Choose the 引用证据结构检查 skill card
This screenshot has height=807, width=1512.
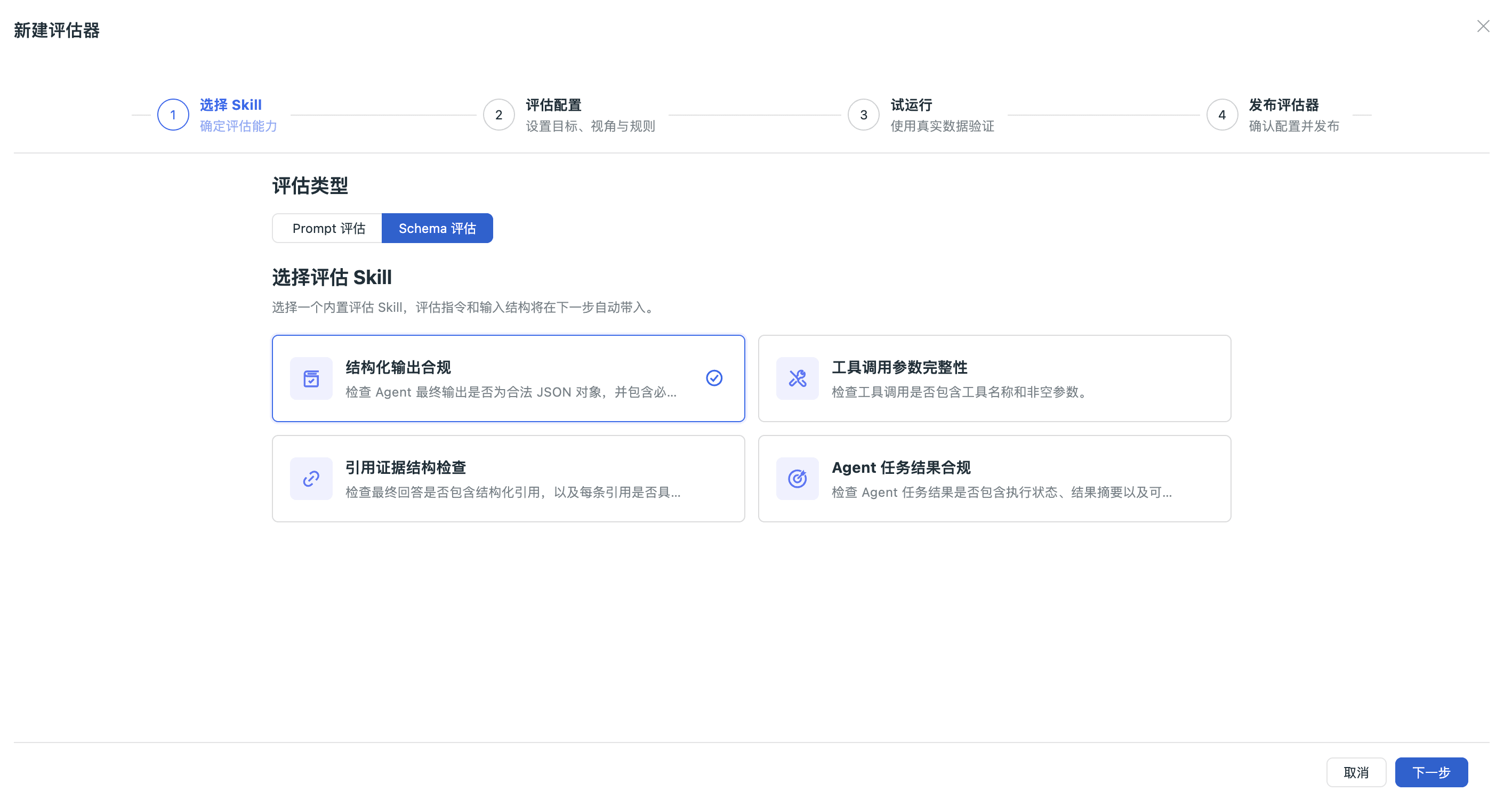click(x=508, y=478)
